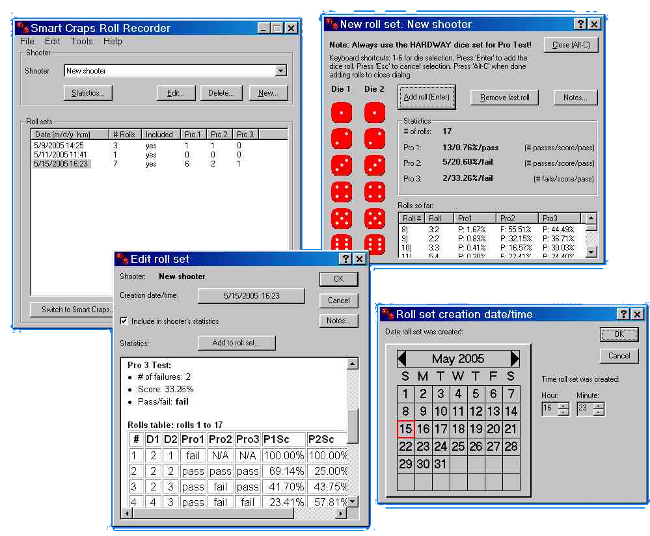Select Die 2 face showing two pips

[x=375, y=139]
